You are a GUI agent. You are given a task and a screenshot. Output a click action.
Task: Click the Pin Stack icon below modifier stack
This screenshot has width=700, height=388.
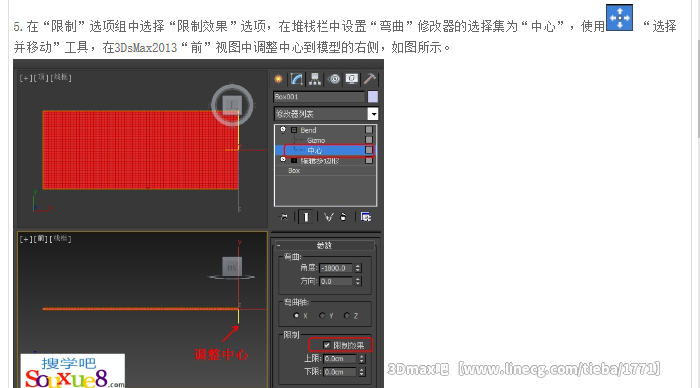(x=284, y=217)
